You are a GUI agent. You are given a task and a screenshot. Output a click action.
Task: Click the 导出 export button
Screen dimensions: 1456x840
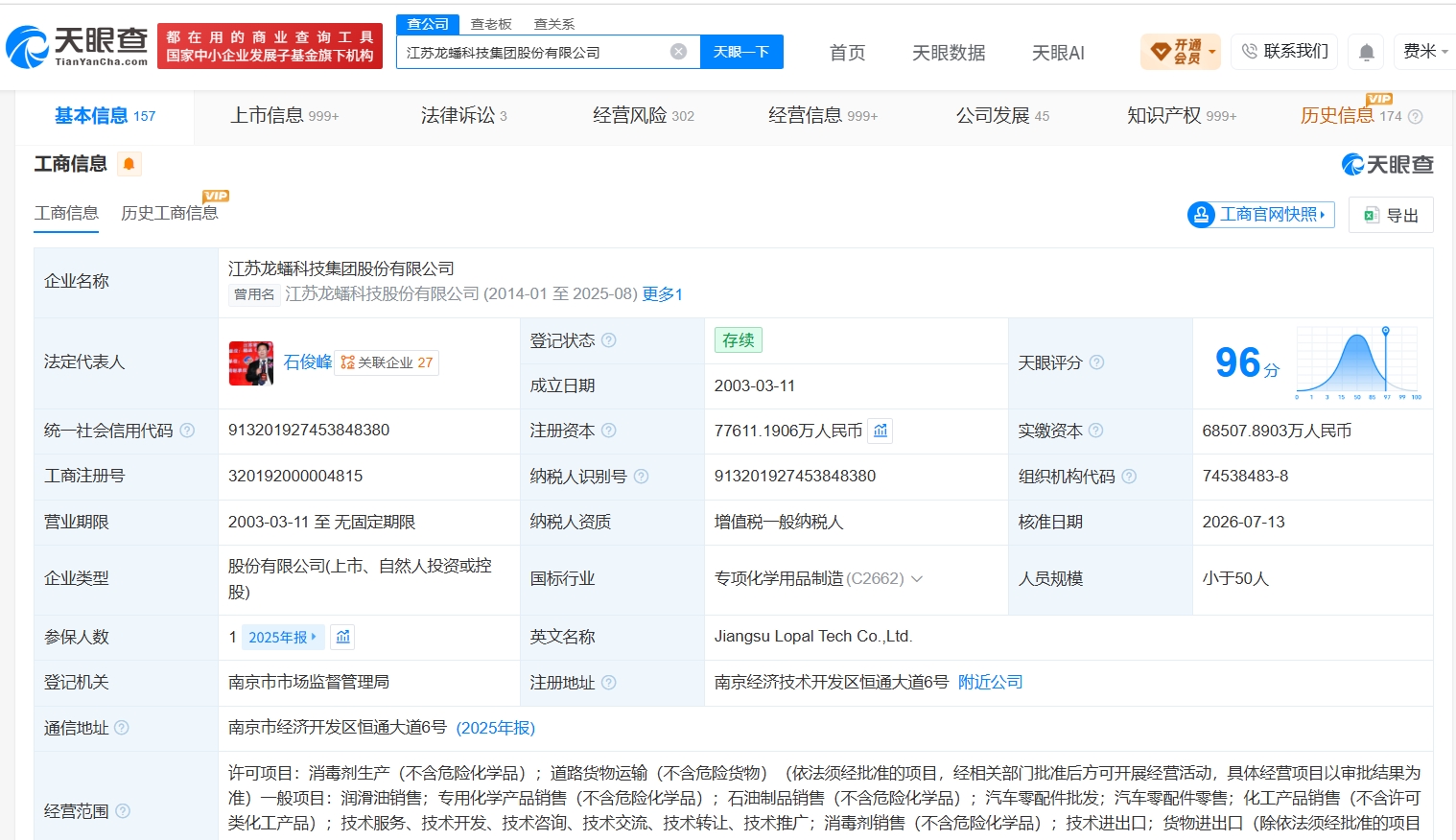pos(1391,215)
